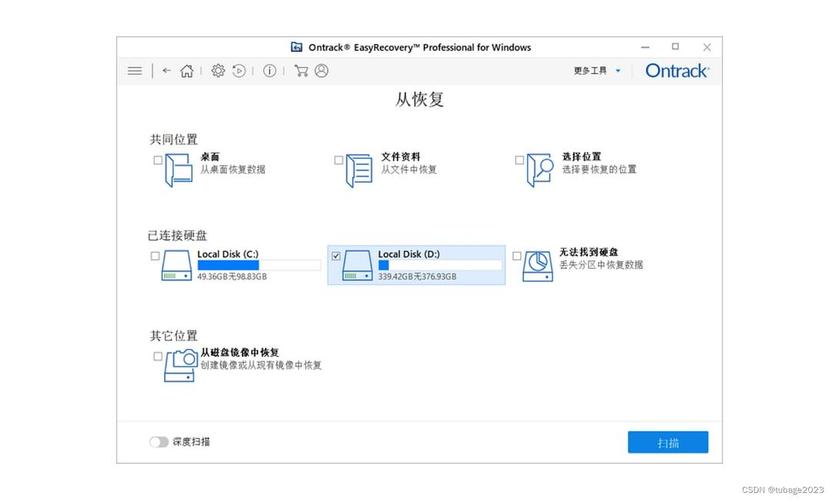
Task: Click the 无法找到硬盘 label
Action: pos(589,252)
